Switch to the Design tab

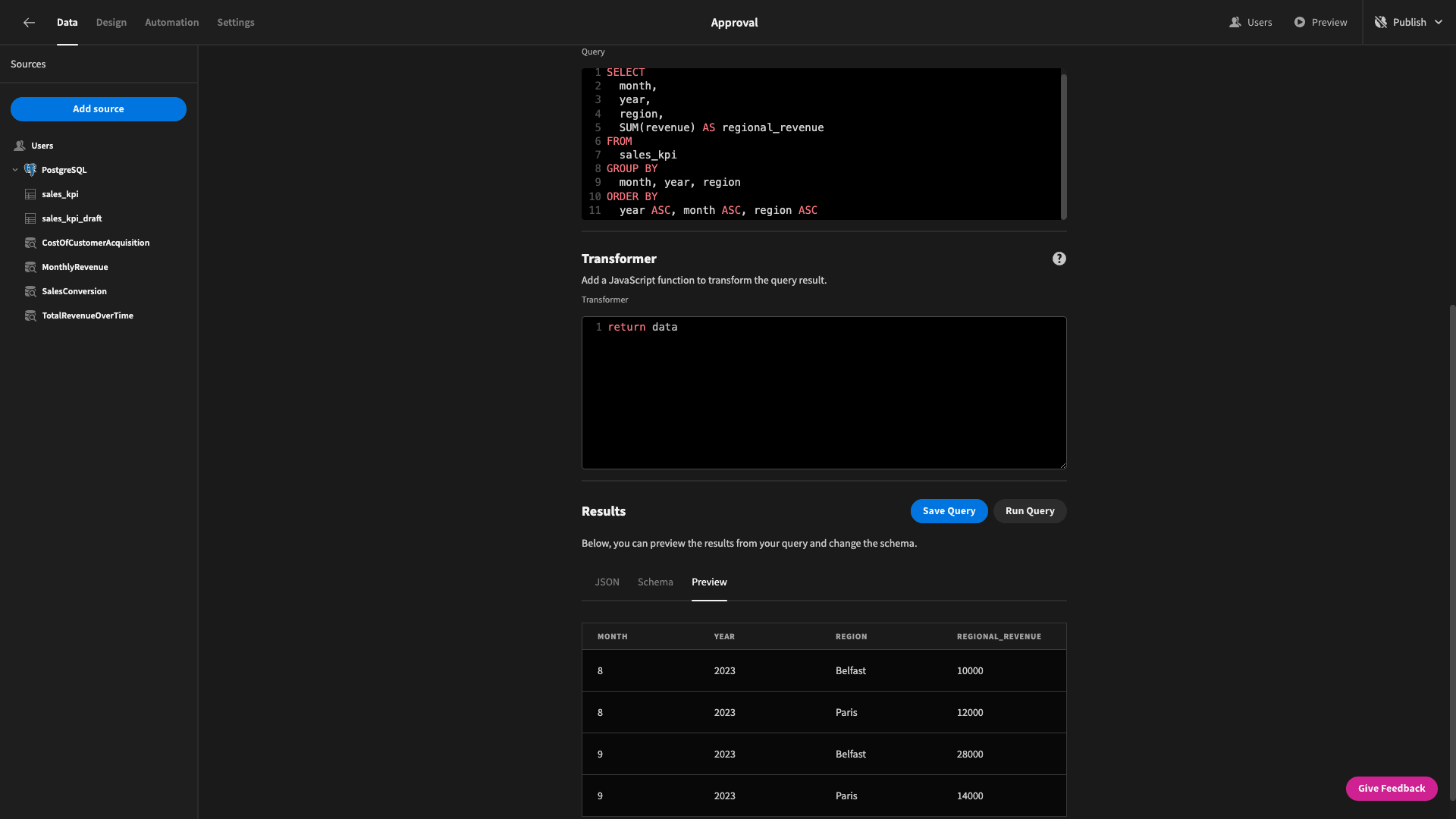[x=111, y=23]
